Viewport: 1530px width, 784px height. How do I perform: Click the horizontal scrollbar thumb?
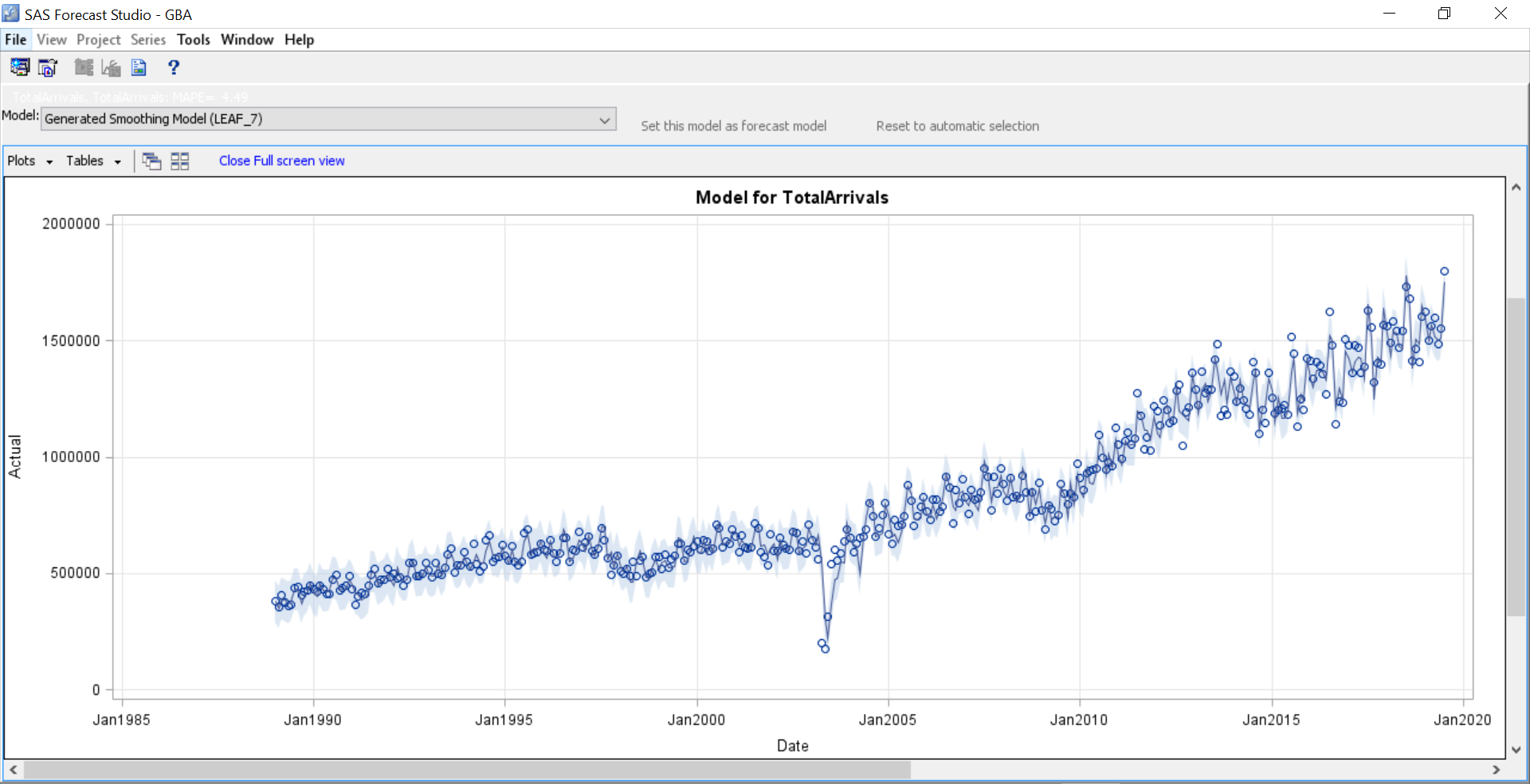[x=467, y=770]
